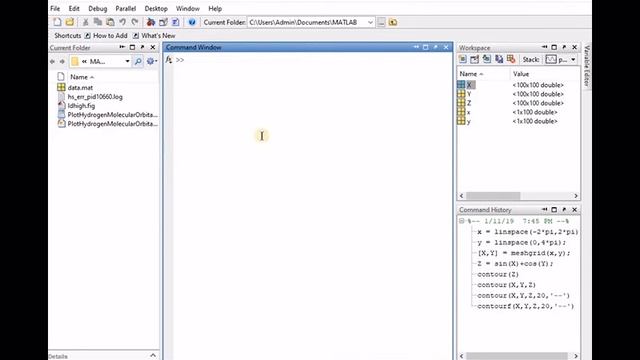This screenshot has width=640, height=360.
Task: Go back in Current Folder browser
Action: (x=52, y=62)
